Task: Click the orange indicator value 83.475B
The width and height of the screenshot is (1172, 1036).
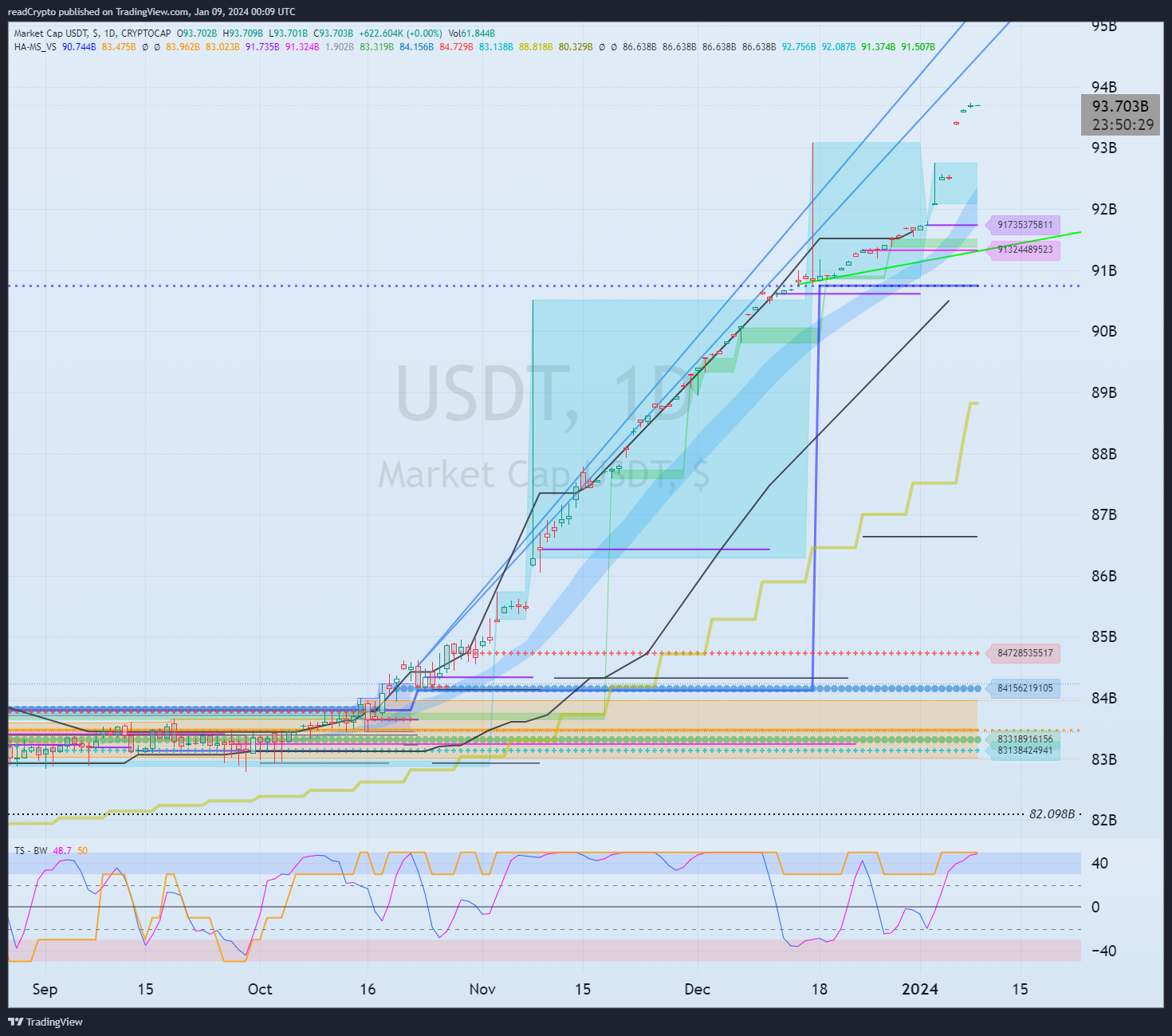Action: [x=119, y=47]
